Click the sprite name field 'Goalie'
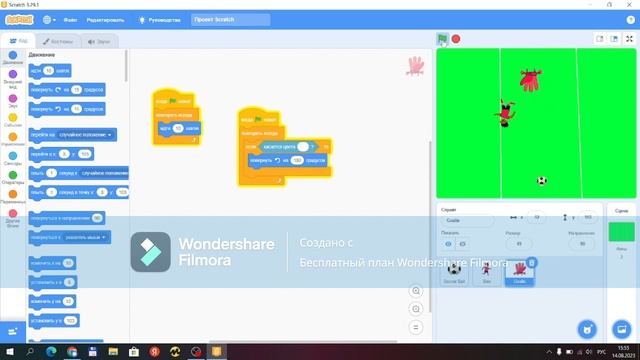 point(467,220)
